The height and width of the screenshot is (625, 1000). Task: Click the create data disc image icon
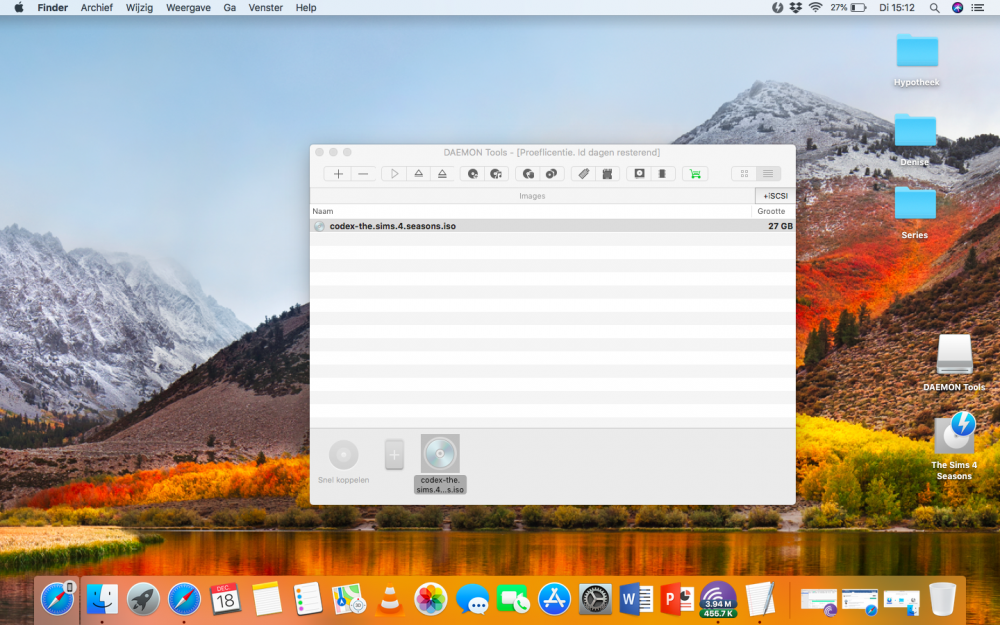click(x=473, y=174)
